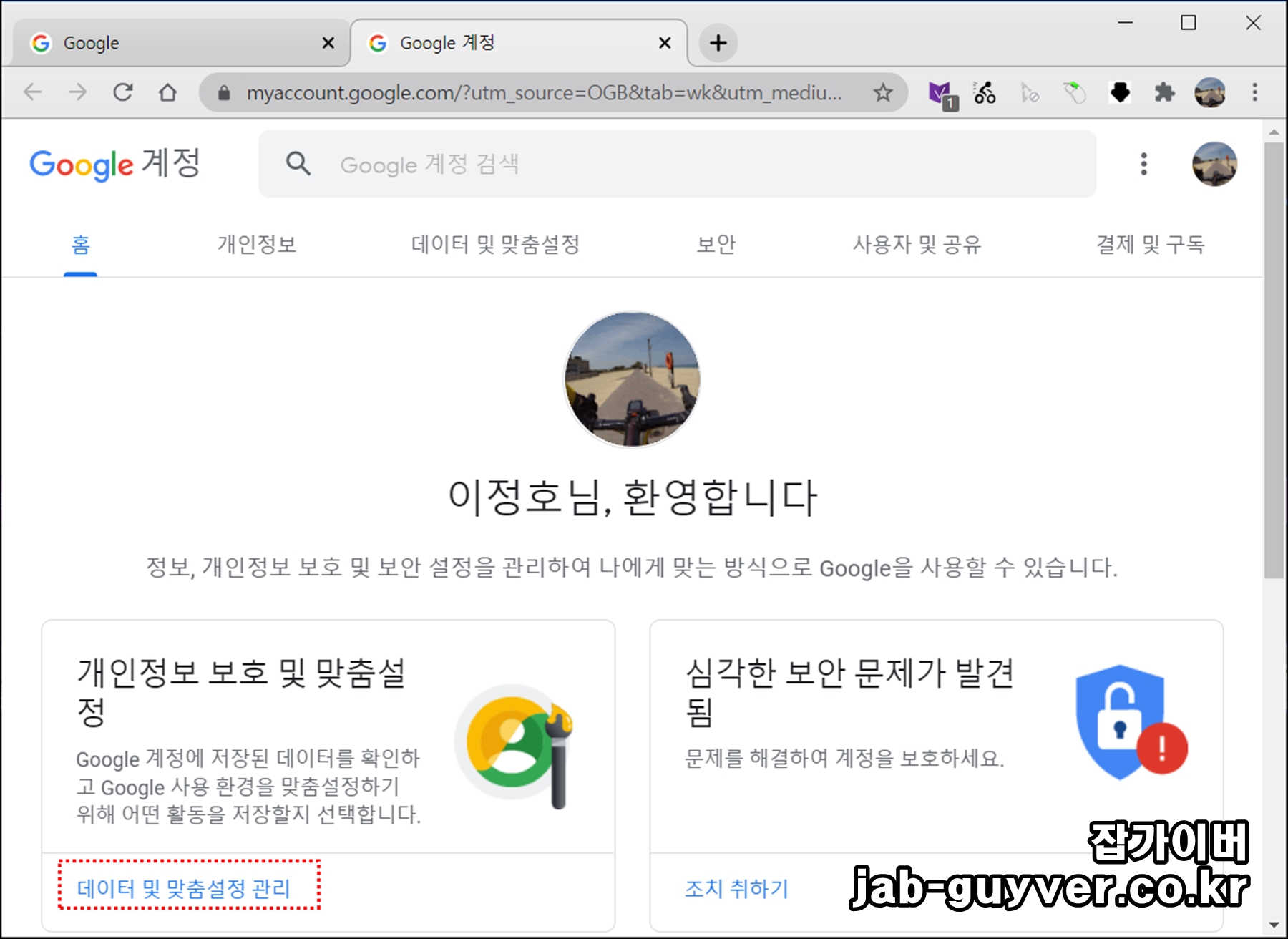1288x939 pixels.
Task: Open the 결제 및 구독 tab
Action: [1150, 245]
